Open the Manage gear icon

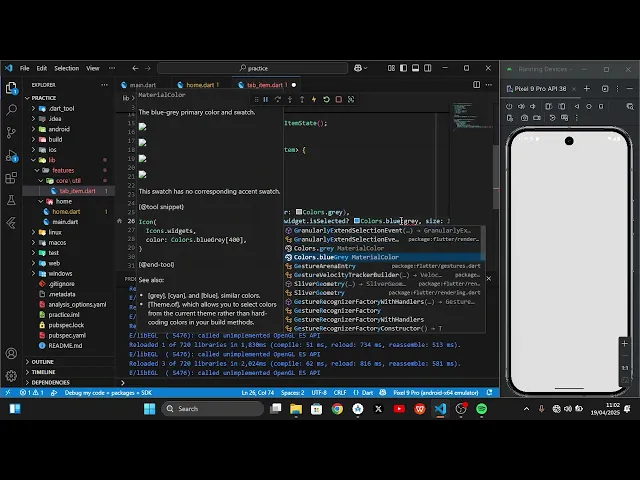coord(11,376)
